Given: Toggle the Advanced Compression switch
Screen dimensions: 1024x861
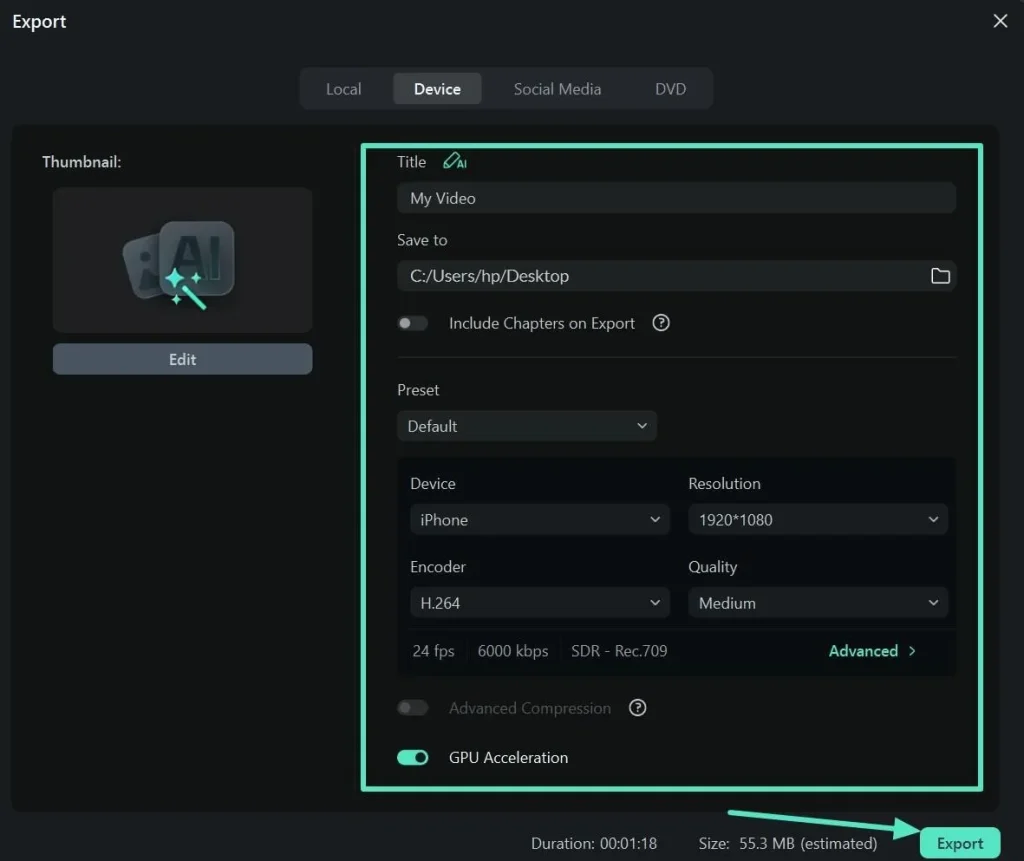Looking at the screenshot, I should (x=412, y=707).
